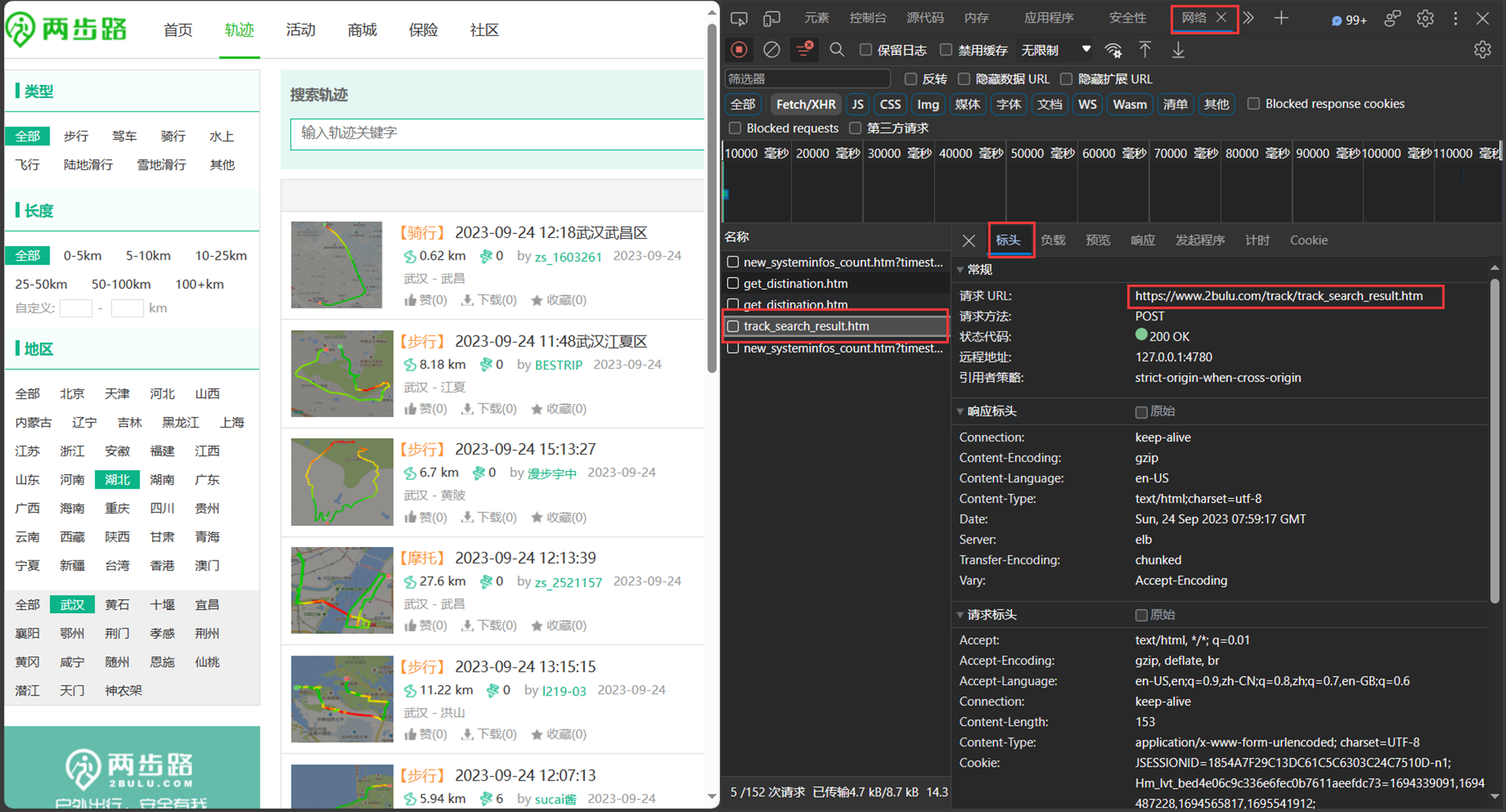
Task: Open network conditions wifi icon
Action: click(x=1113, y=51)
